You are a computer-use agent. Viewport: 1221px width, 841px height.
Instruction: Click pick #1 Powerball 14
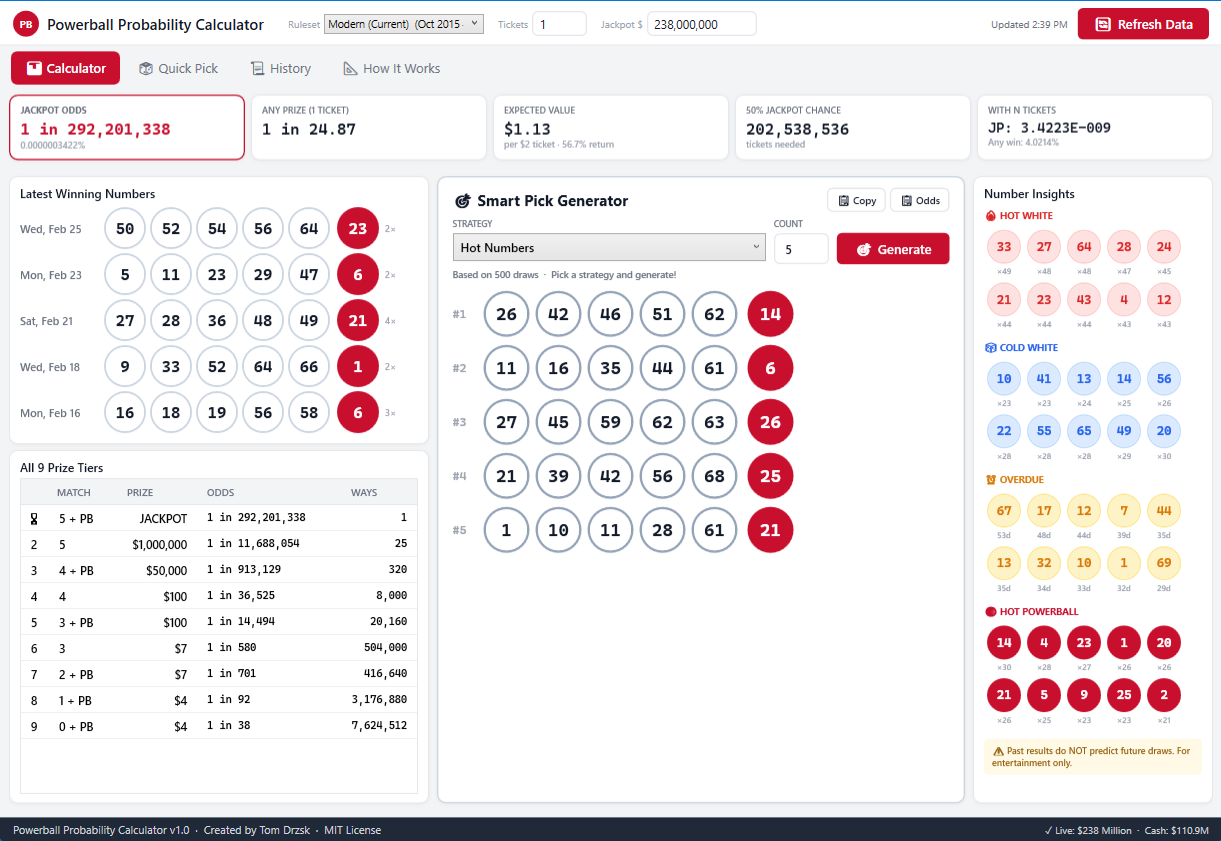pyautogui.click(x=770, y=314)
